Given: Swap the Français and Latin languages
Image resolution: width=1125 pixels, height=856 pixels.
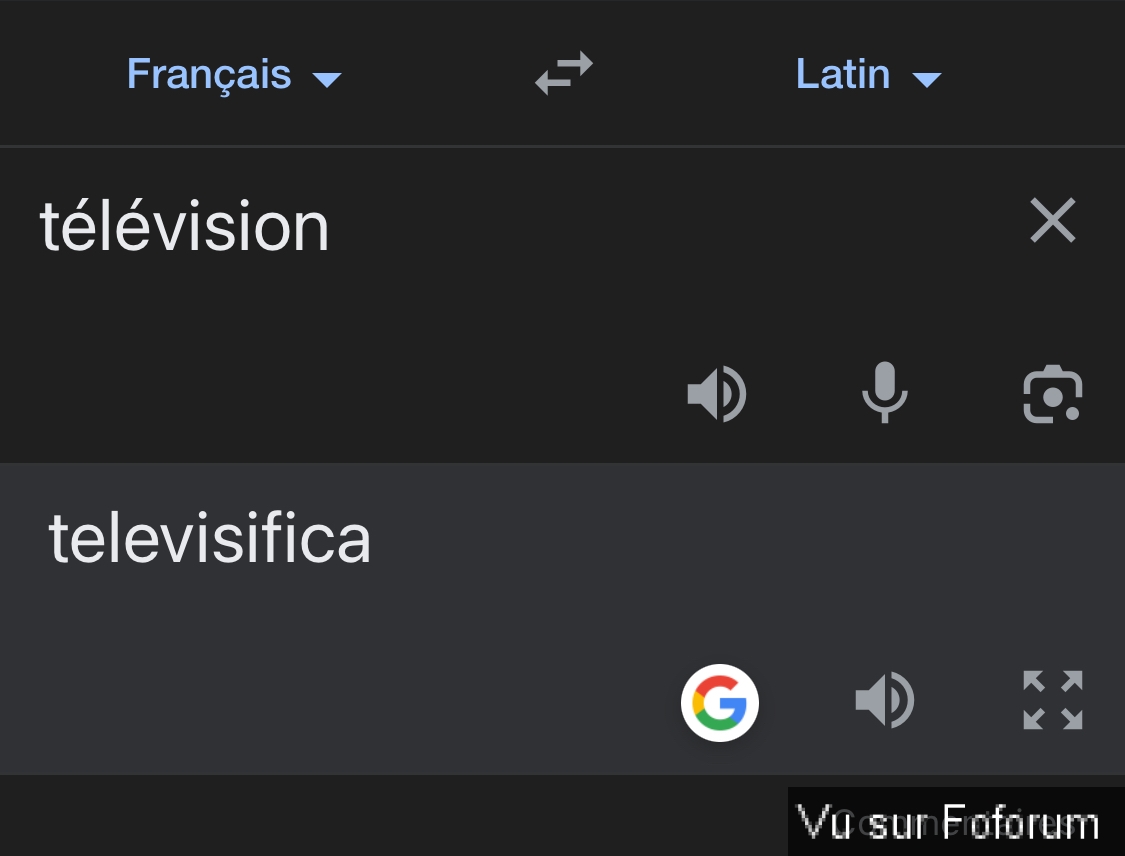Looking at the screenshot, I should pos(564,73).
